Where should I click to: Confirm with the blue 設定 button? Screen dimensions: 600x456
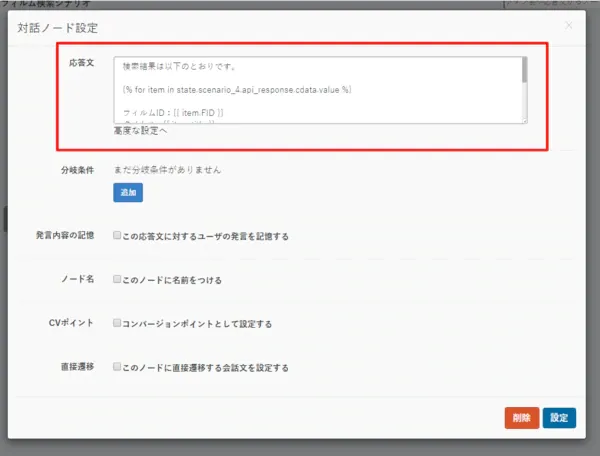(560, 418)
